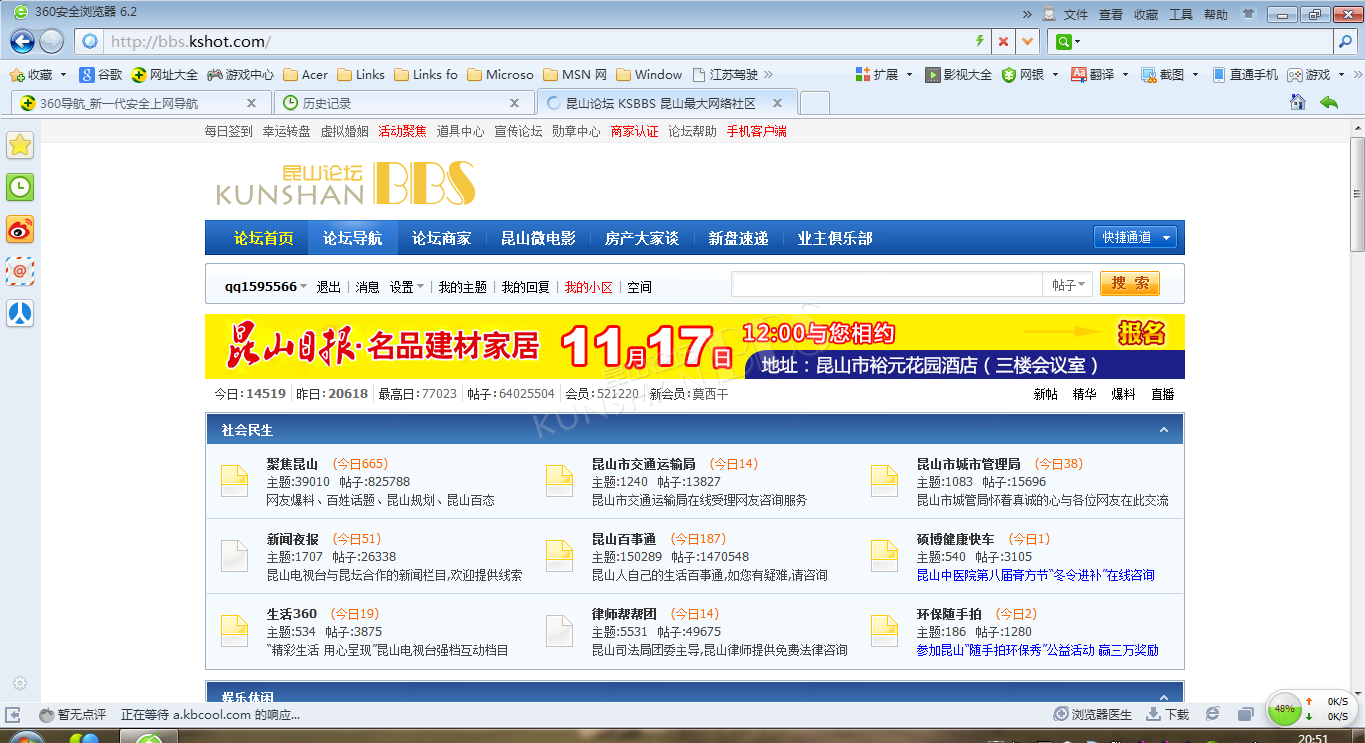This screenshot has width=1365, height=743.
Task: Open a new tab with blank tab button
Action: point(815,103)
